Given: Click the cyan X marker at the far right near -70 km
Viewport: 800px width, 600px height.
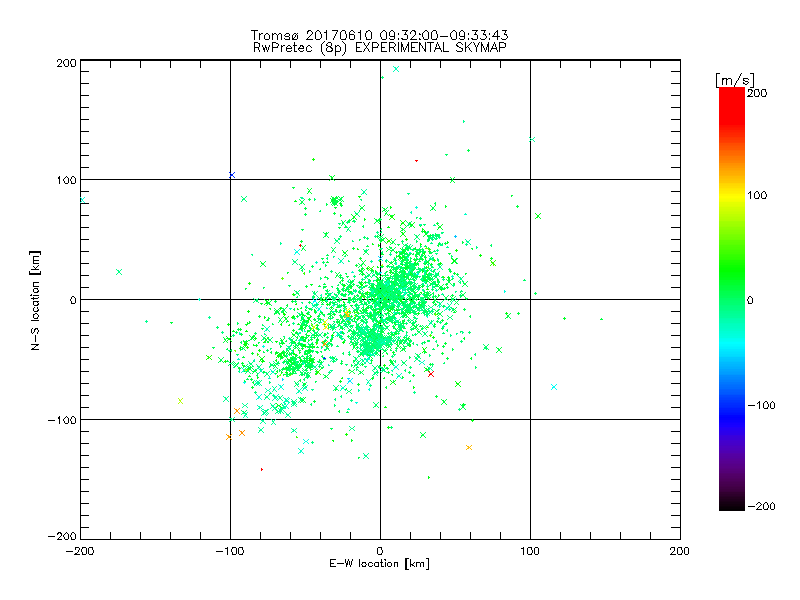Looking at the screenshot, I should point(554,387).
